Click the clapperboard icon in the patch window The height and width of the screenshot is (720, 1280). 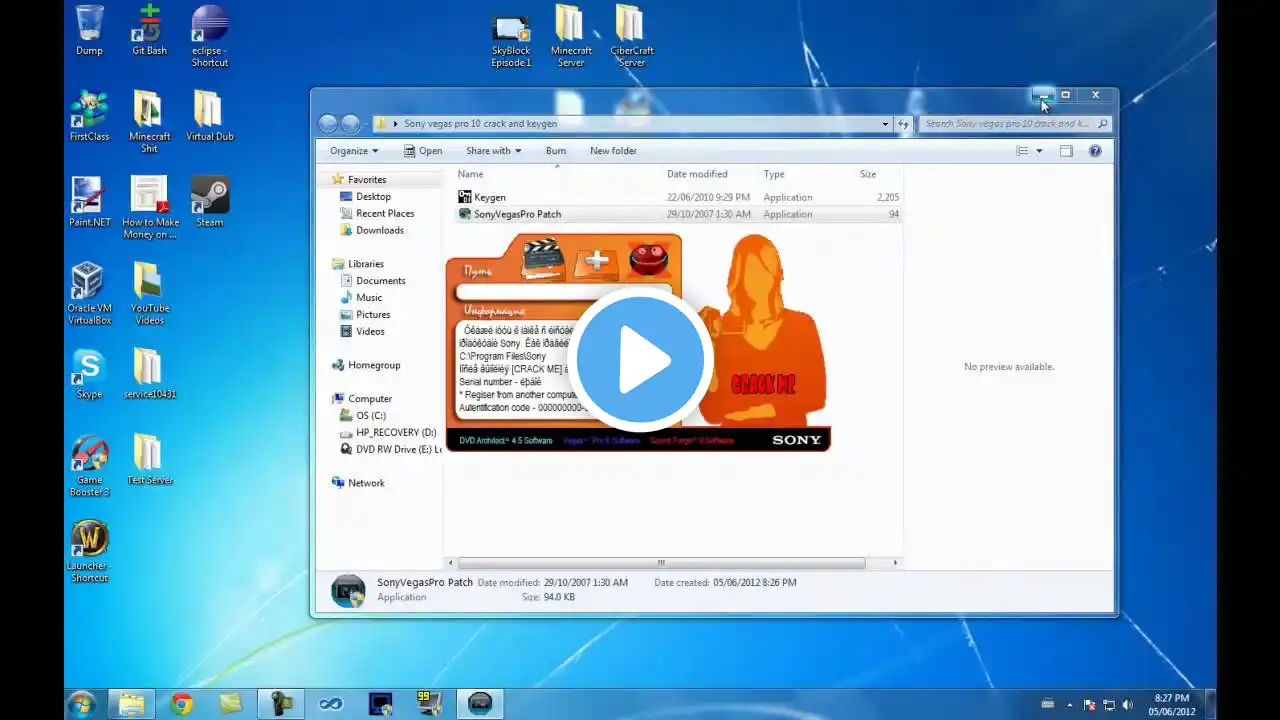542,260
